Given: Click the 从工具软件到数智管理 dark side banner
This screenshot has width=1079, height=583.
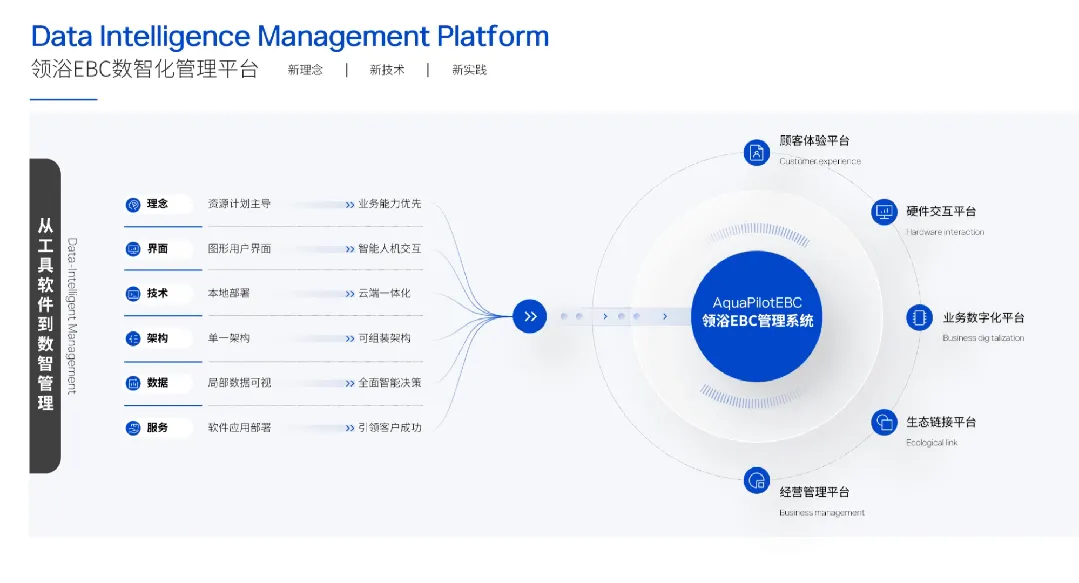Looking at the screenshot, I should (45, 316).
